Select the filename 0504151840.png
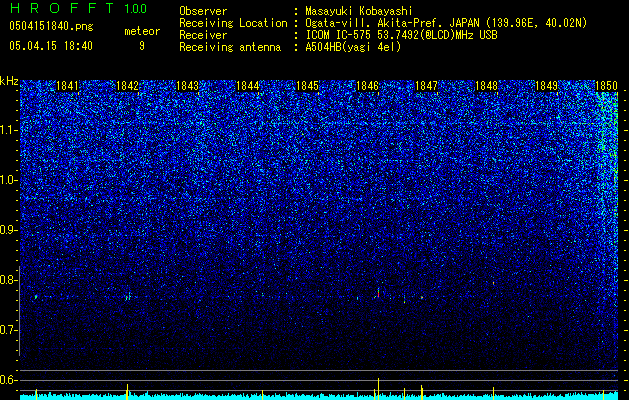Image resolution: width=629 pixels, height=400 pixels. tap(51, 26)
